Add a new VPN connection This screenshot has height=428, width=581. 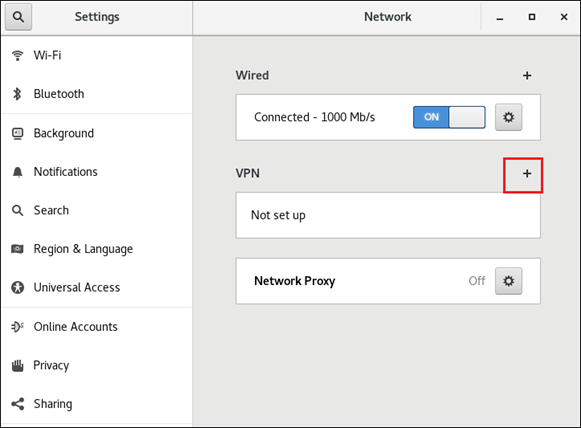coord(527,173)
